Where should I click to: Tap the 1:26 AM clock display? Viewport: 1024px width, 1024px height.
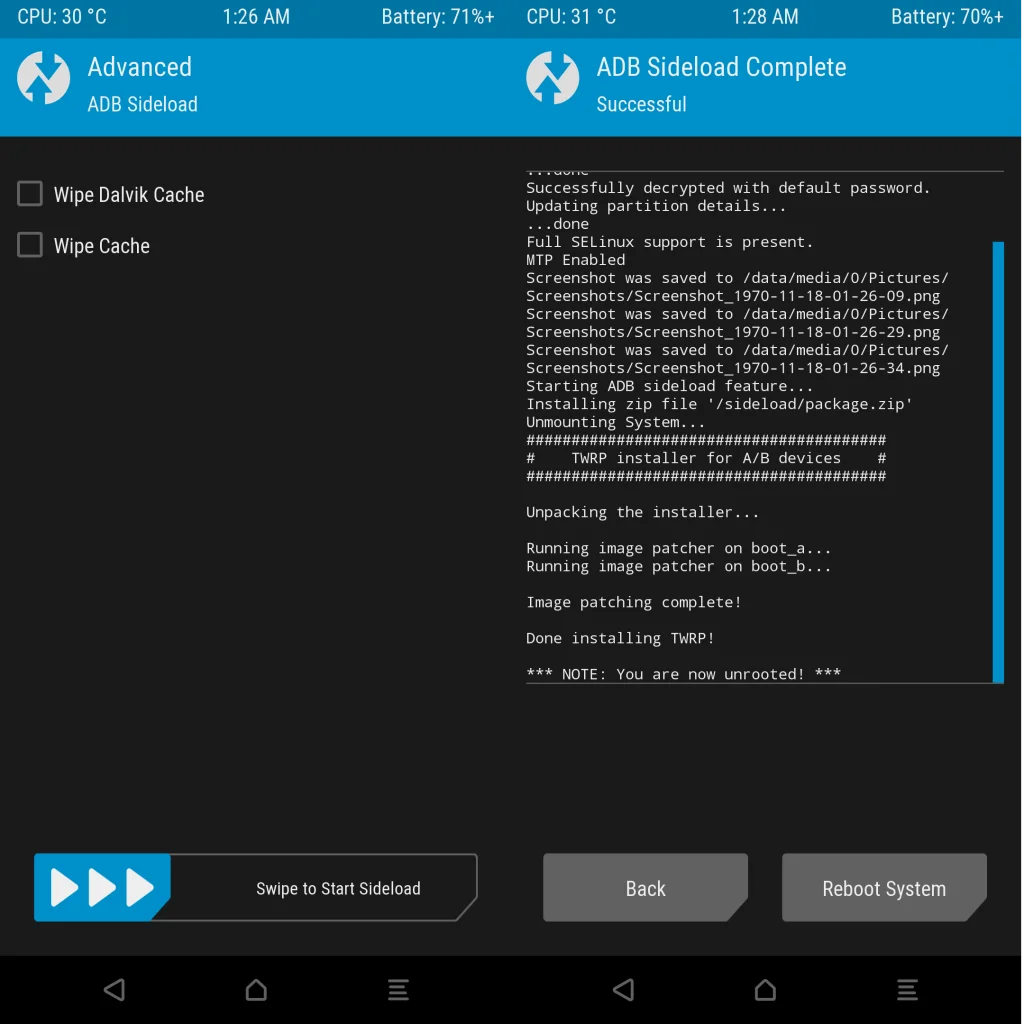[256, 16]
